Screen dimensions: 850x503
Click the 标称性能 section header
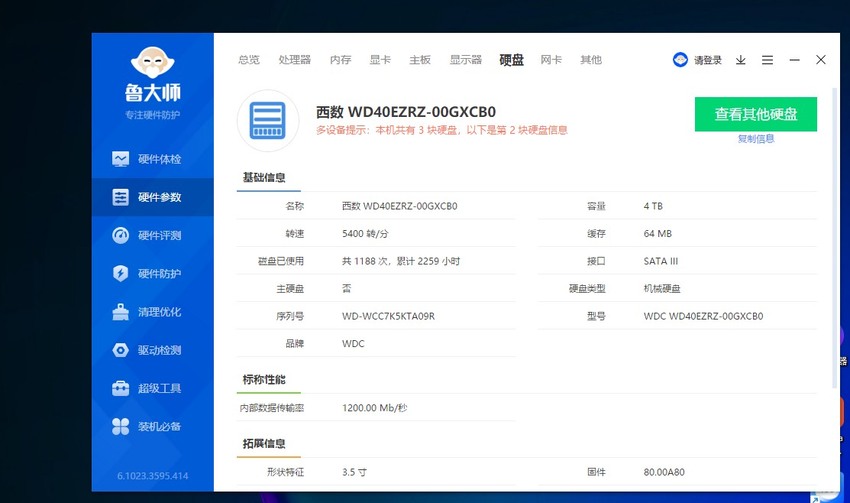coord(264,379)
